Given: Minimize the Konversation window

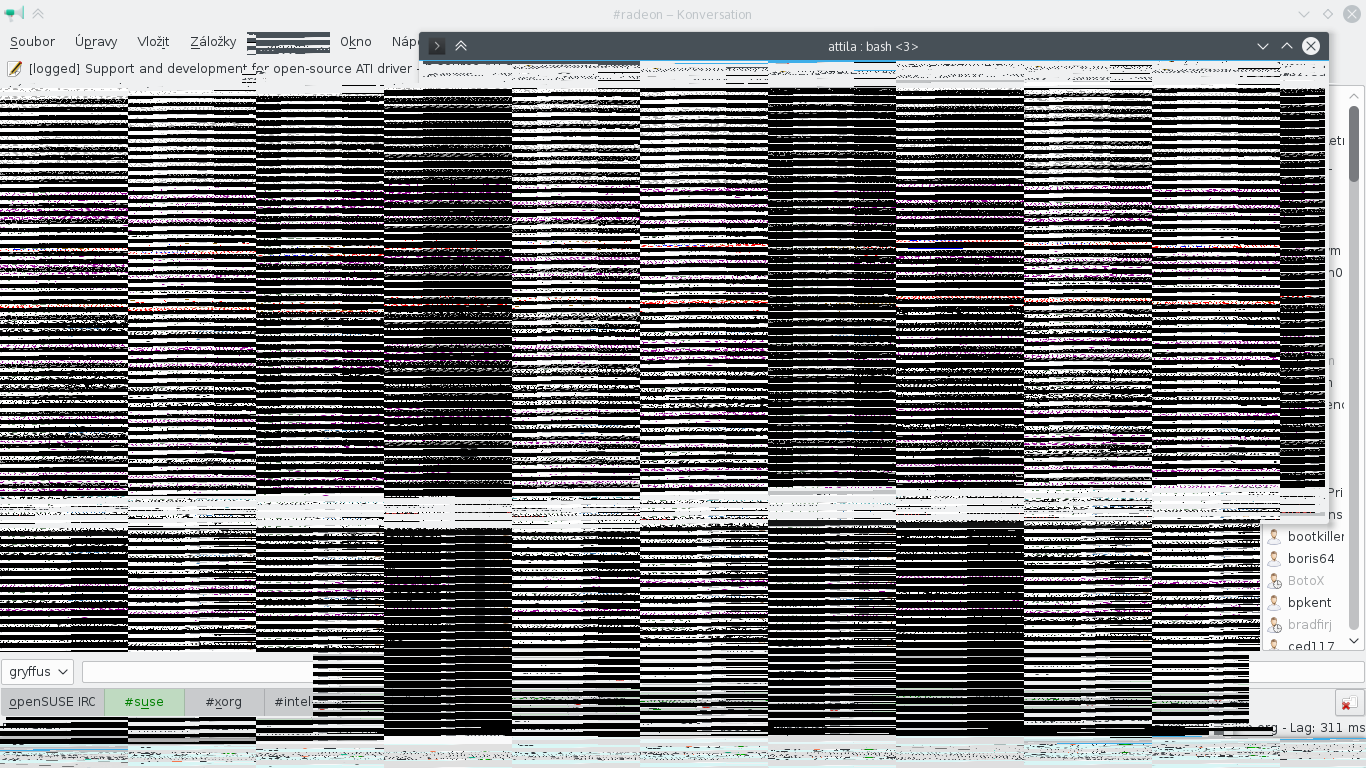Looking at the screenshot, I should pos(1304,14).
